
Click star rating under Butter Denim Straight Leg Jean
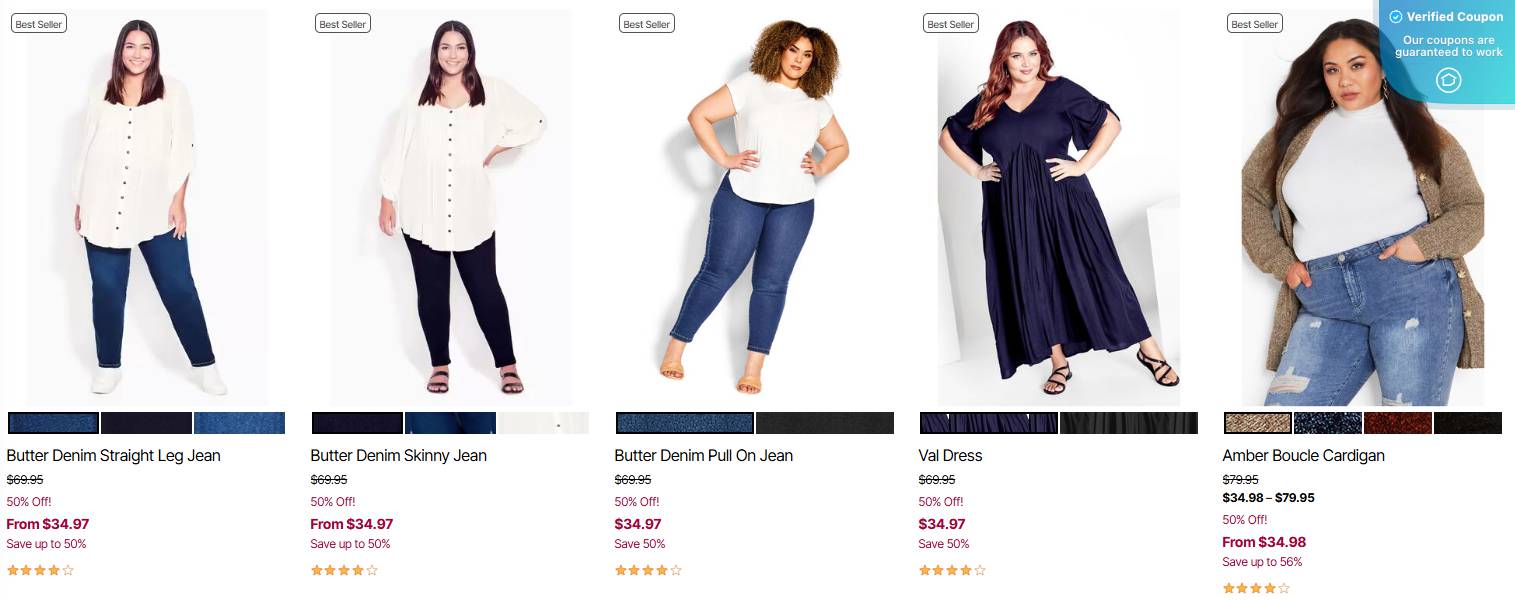(40, 571)
